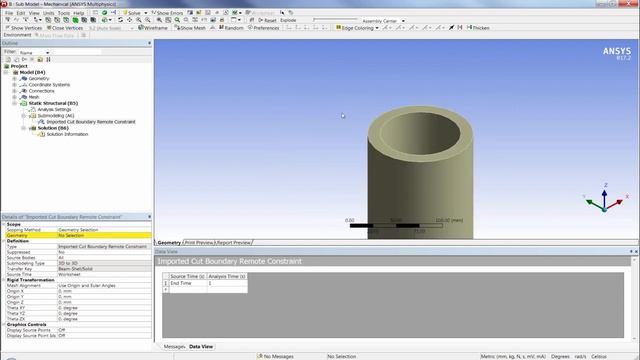Select the Zoom tool

139,20
